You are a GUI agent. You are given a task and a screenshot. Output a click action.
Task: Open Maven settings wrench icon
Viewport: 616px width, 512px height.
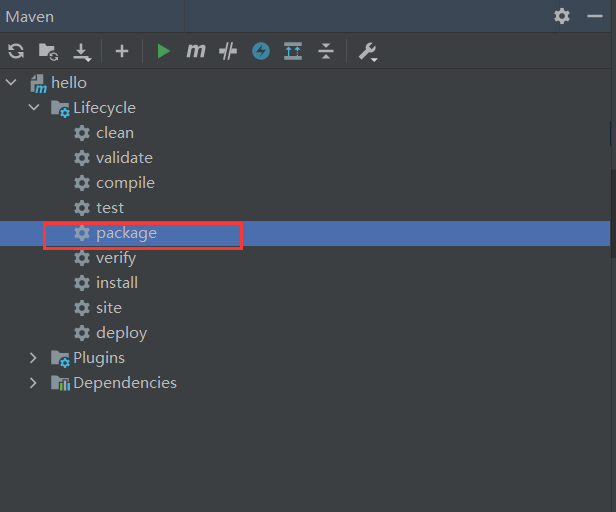coord(368,52)
